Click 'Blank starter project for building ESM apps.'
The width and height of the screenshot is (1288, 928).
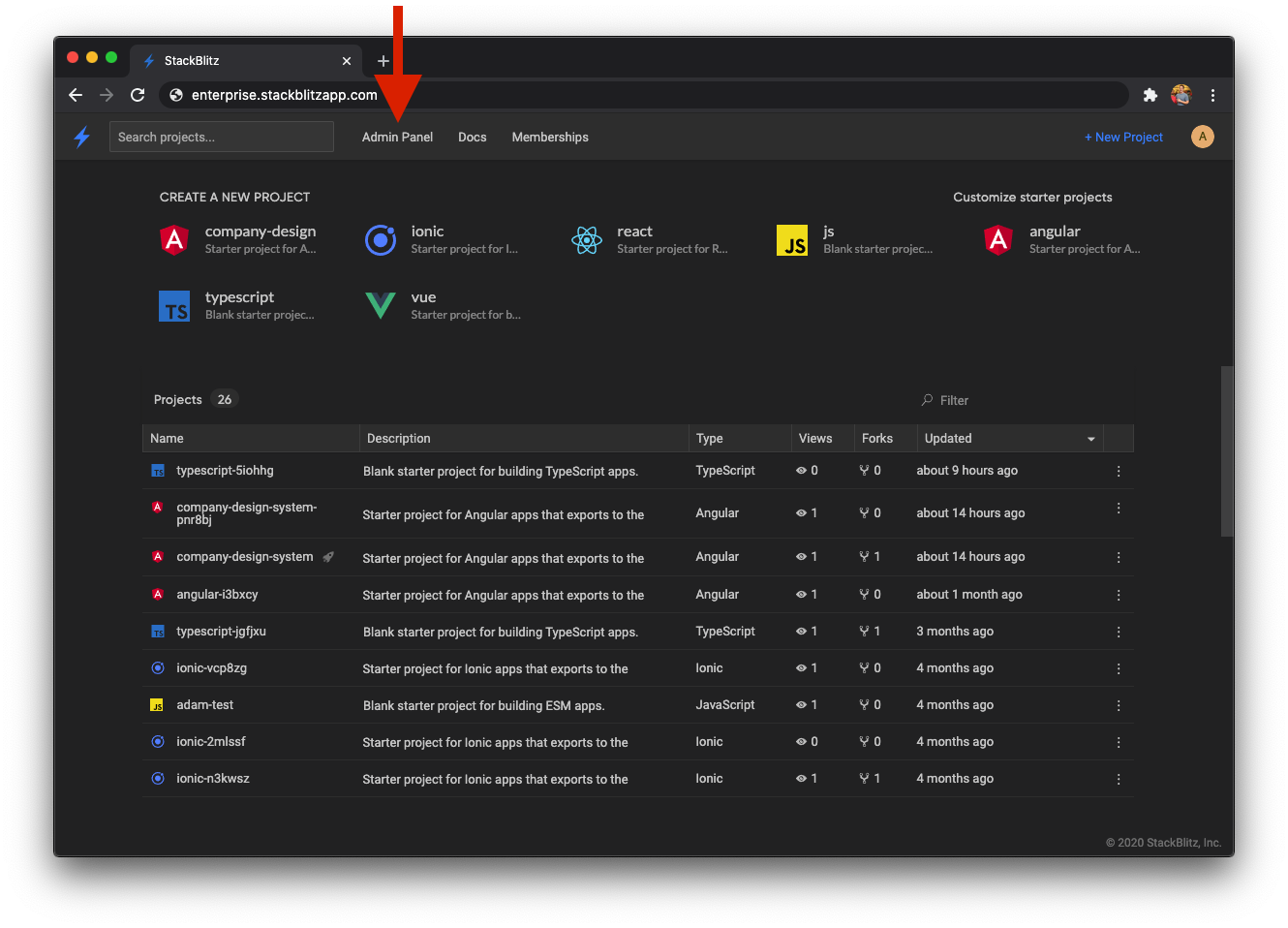484,706
